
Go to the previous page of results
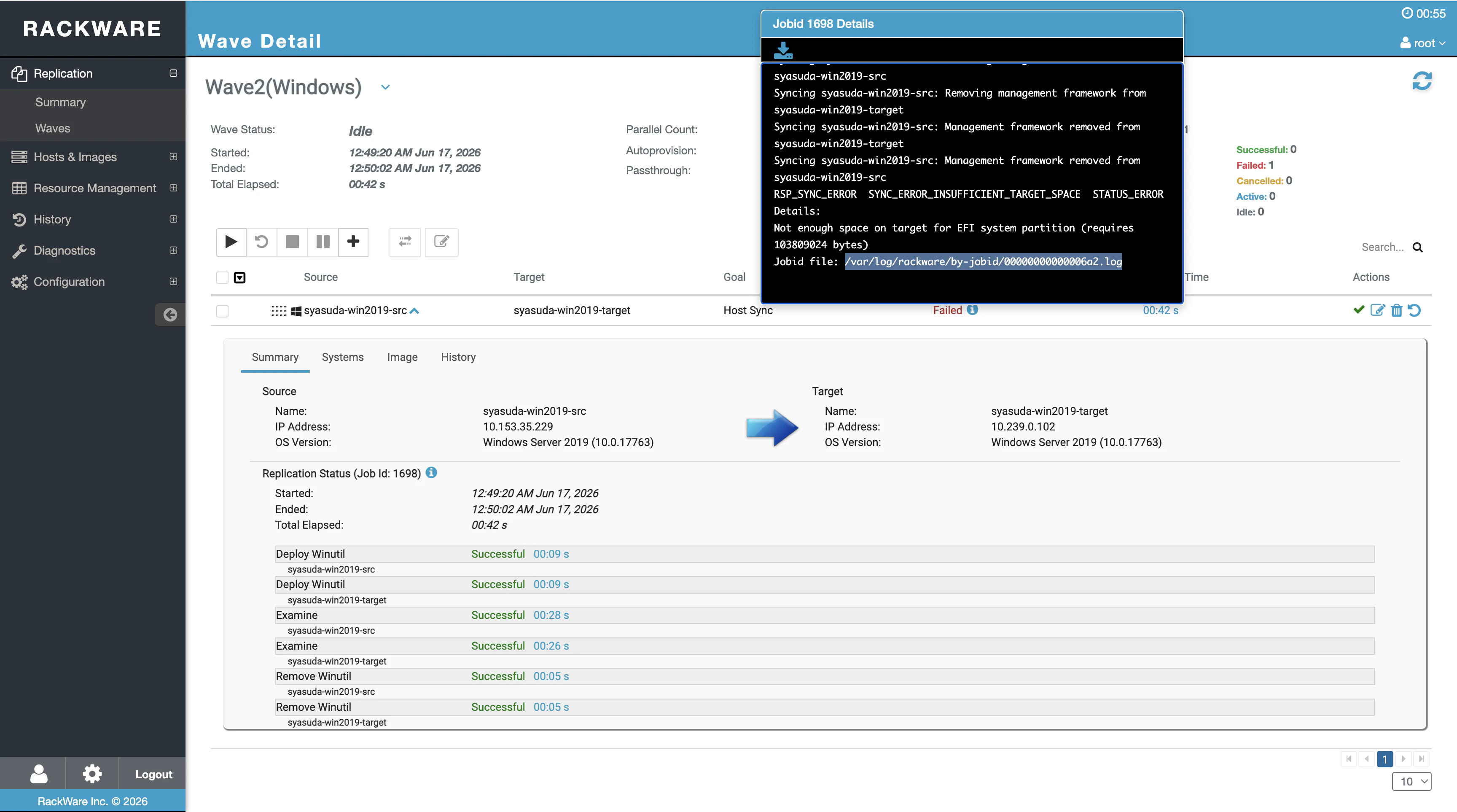tap(1366, 759)
